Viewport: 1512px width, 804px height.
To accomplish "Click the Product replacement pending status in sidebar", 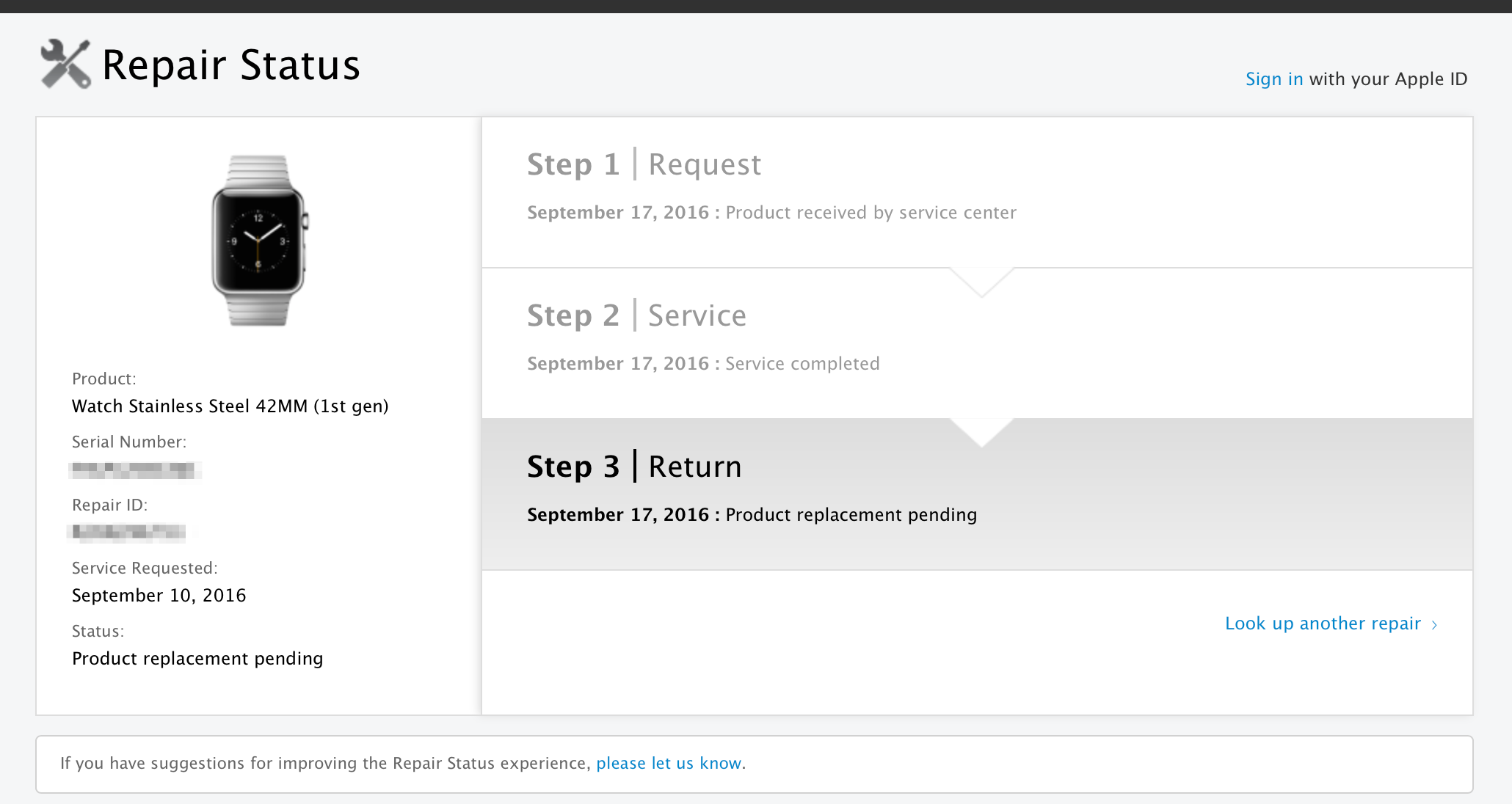I will (197, 659).
